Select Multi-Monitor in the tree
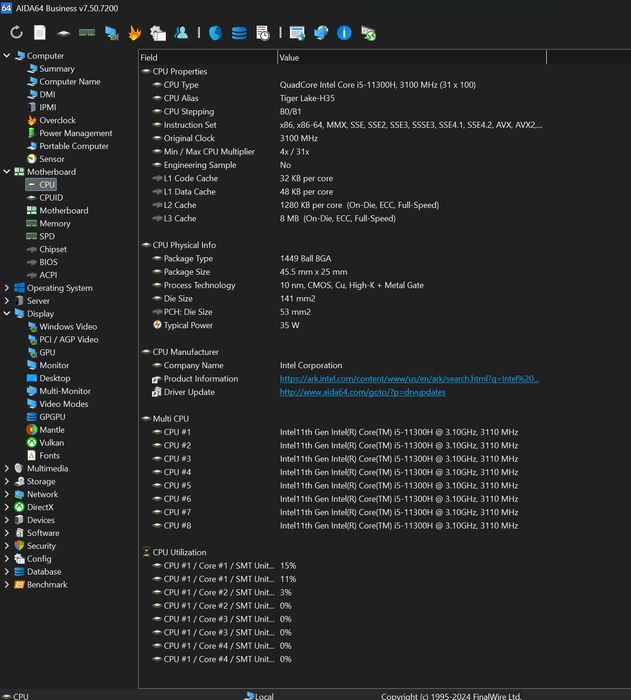Viewport: 631px width, 700px height. 65,391
